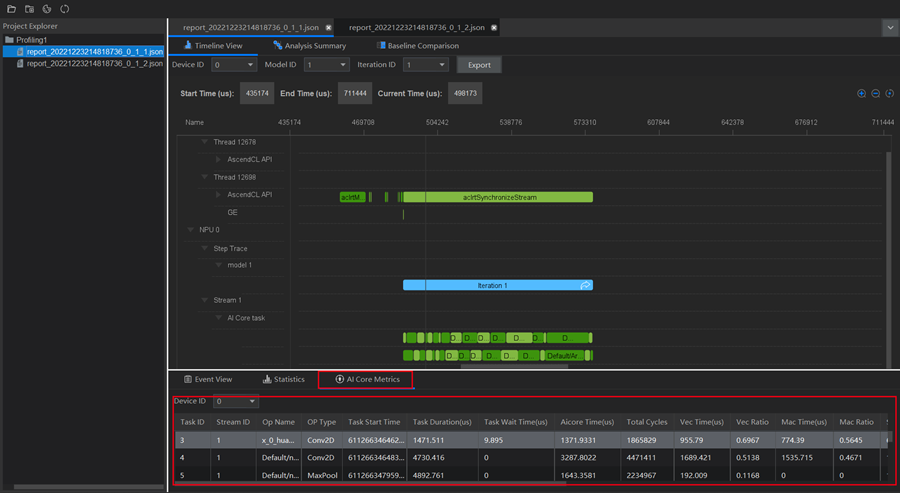This screenshot has height=493, width=900.
Task: Click the open folder icon in top toolbar
Action: point(11,9)
